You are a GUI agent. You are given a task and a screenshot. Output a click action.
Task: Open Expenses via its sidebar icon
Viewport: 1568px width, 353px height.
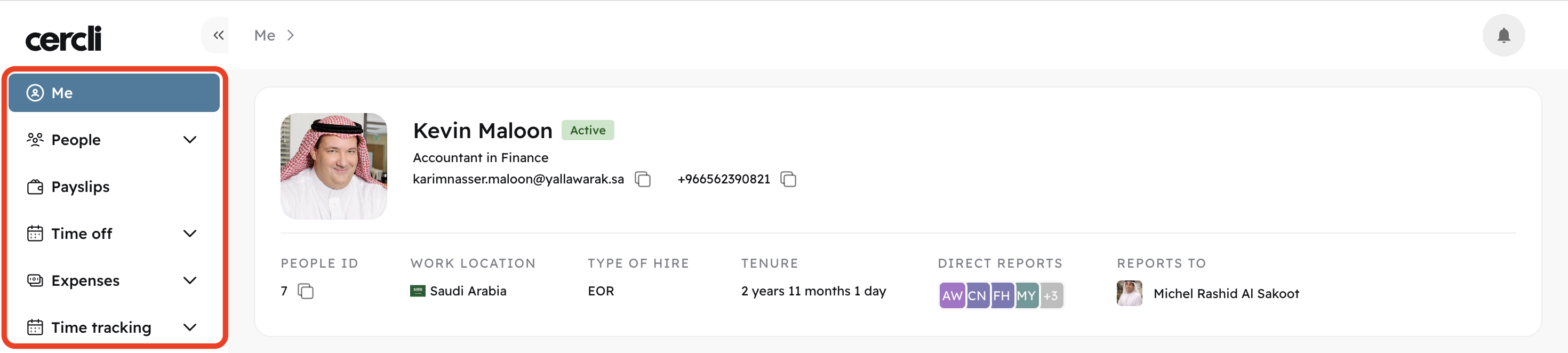(35, 280)
